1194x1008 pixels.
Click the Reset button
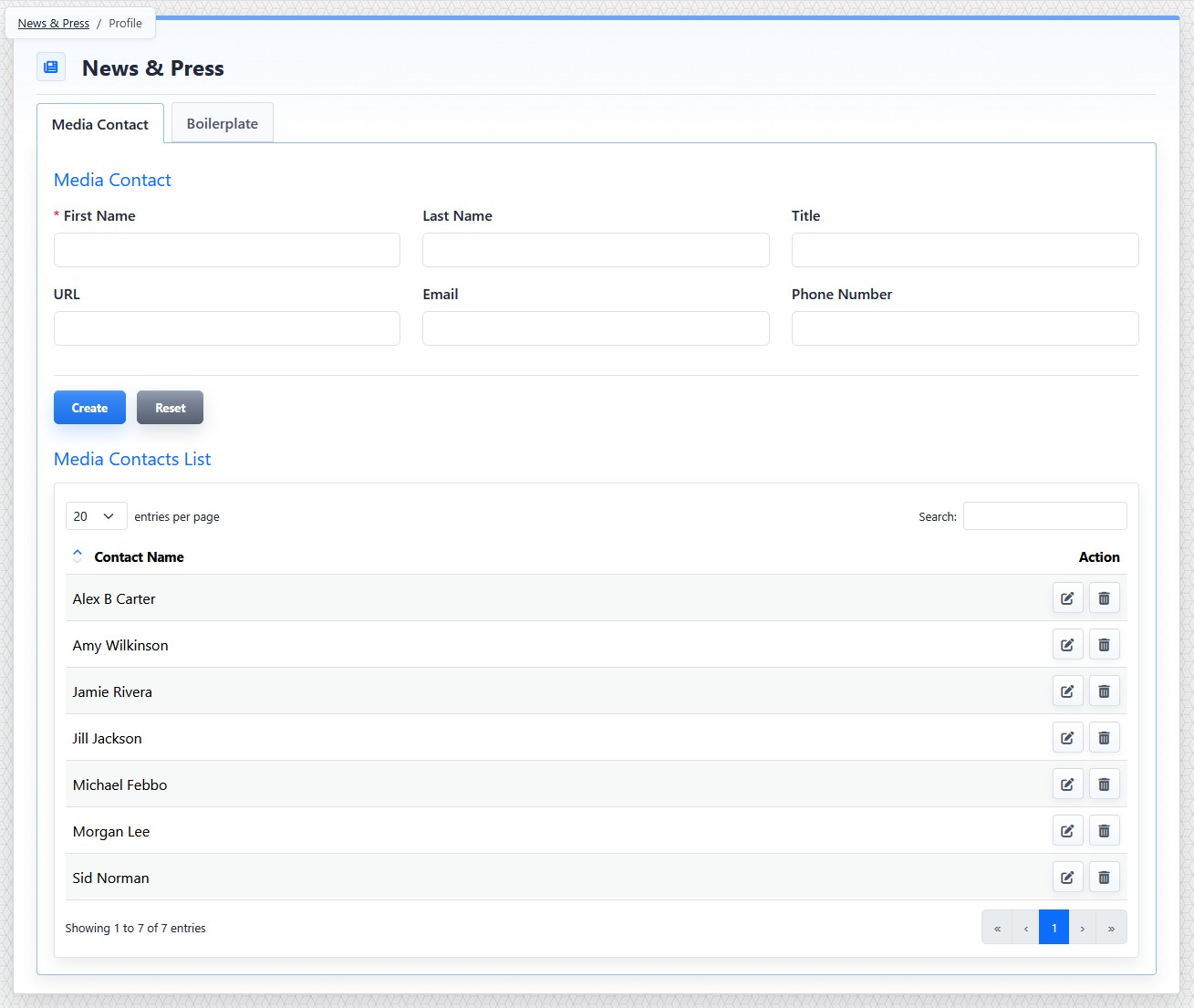[170, 408]
